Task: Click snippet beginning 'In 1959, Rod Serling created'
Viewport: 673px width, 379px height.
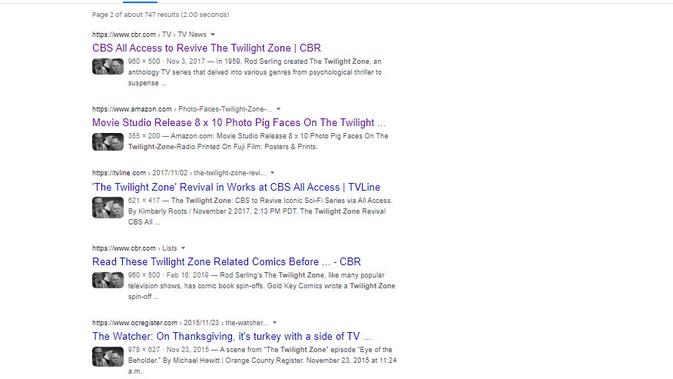Action: click(x=255, y=72)
